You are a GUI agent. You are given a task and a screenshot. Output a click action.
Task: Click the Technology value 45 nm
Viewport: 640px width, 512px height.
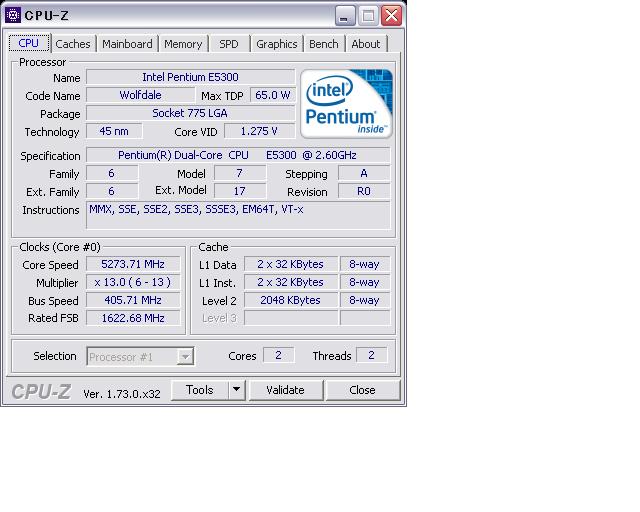pos(114,131)
